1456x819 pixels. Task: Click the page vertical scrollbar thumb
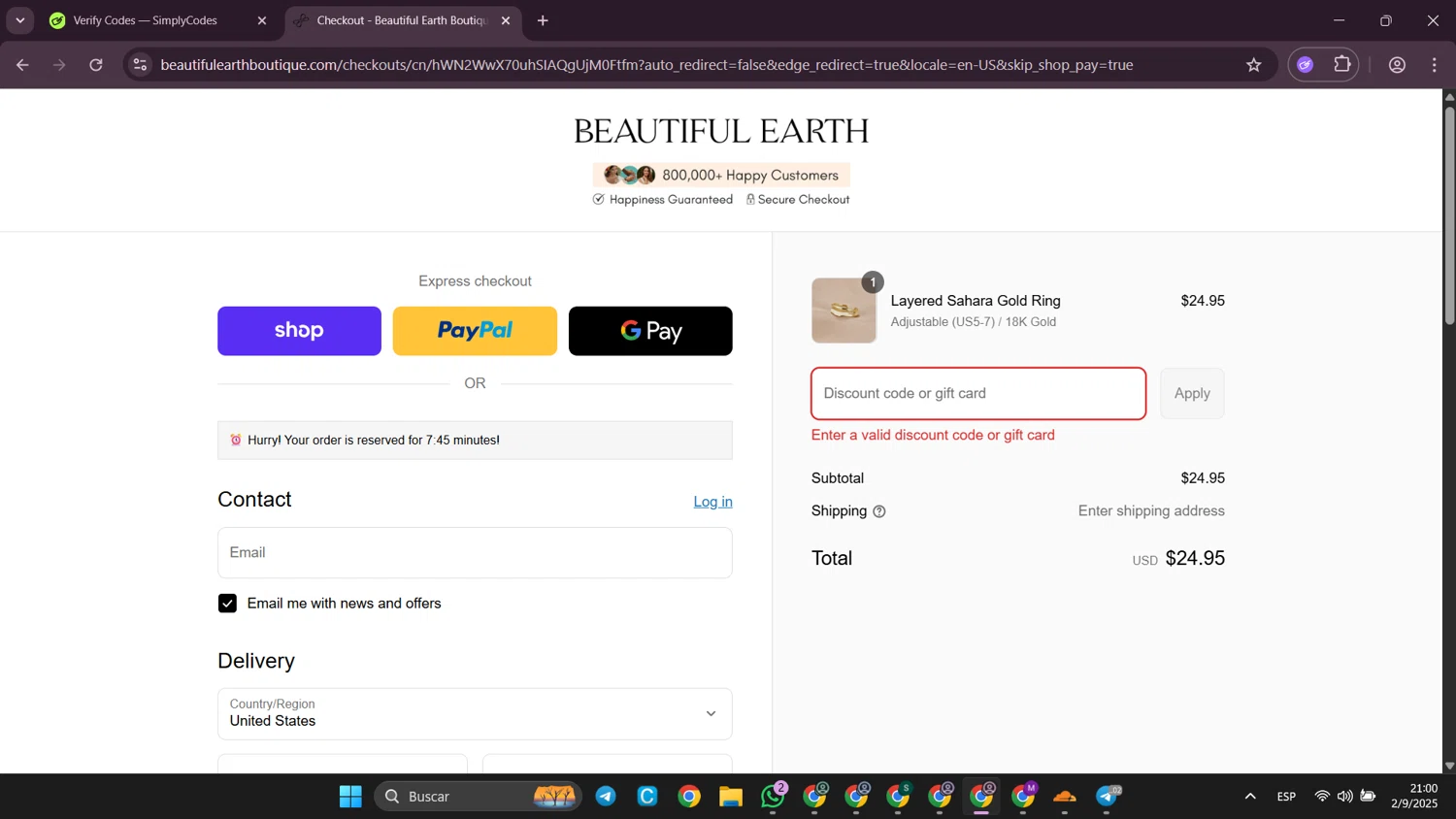[x=1449, y=215]
